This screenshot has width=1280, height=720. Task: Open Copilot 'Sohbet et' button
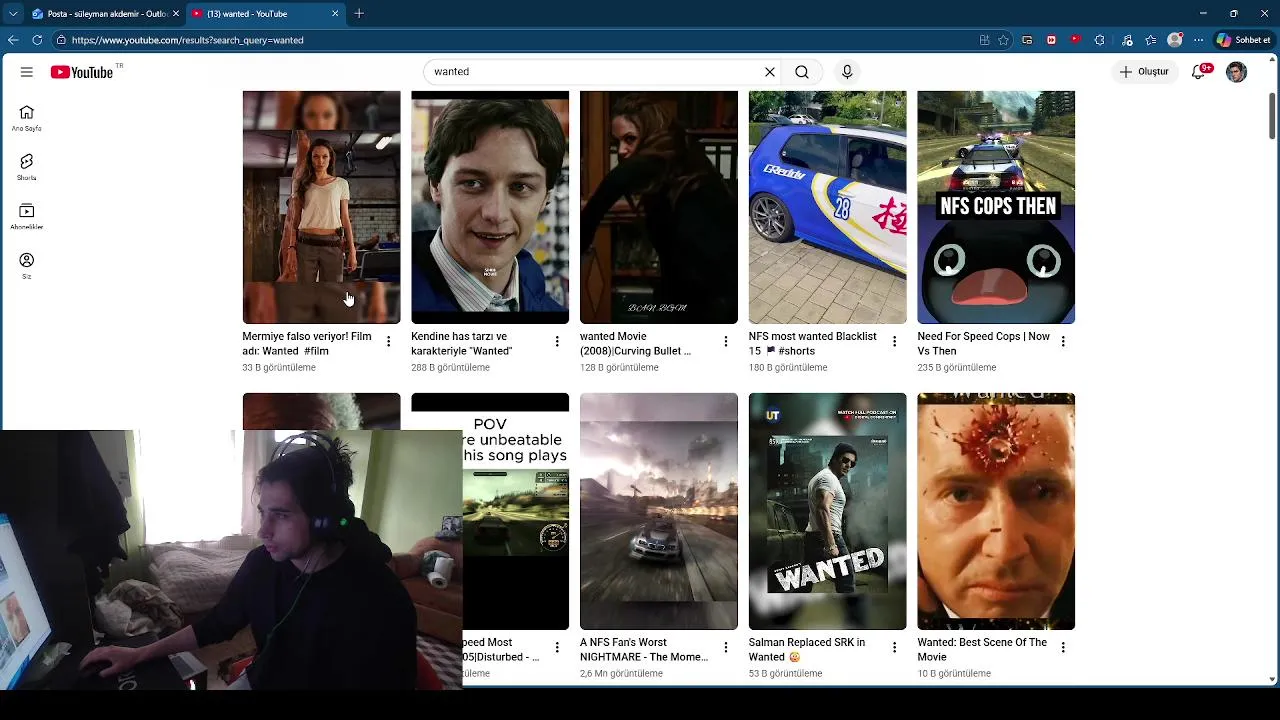pyautogui.click(x=1244, y=40)
